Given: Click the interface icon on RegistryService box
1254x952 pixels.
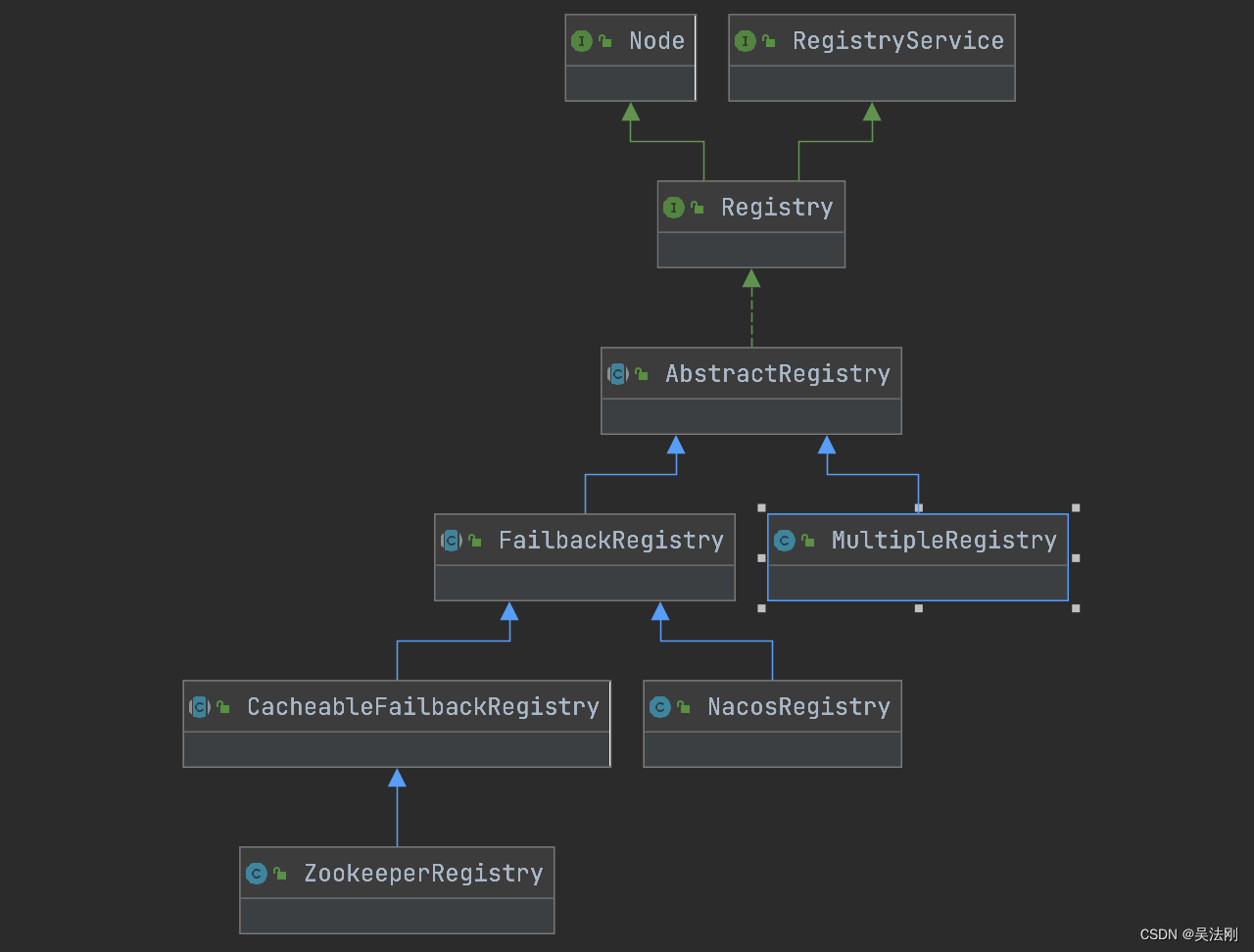Looking at the screenshot, I should coord(746,41).
